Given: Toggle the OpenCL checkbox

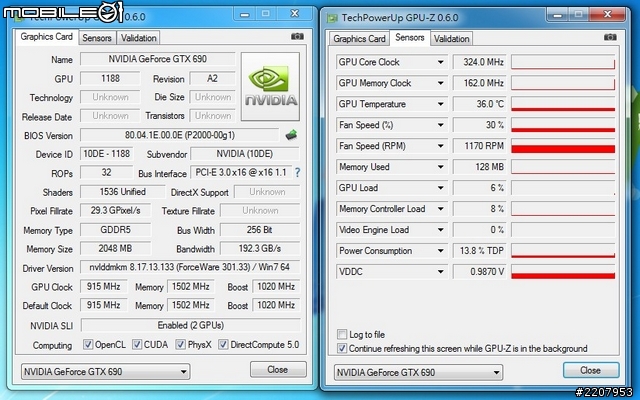Looking at the screenshot, I should (x=88, y=344).
